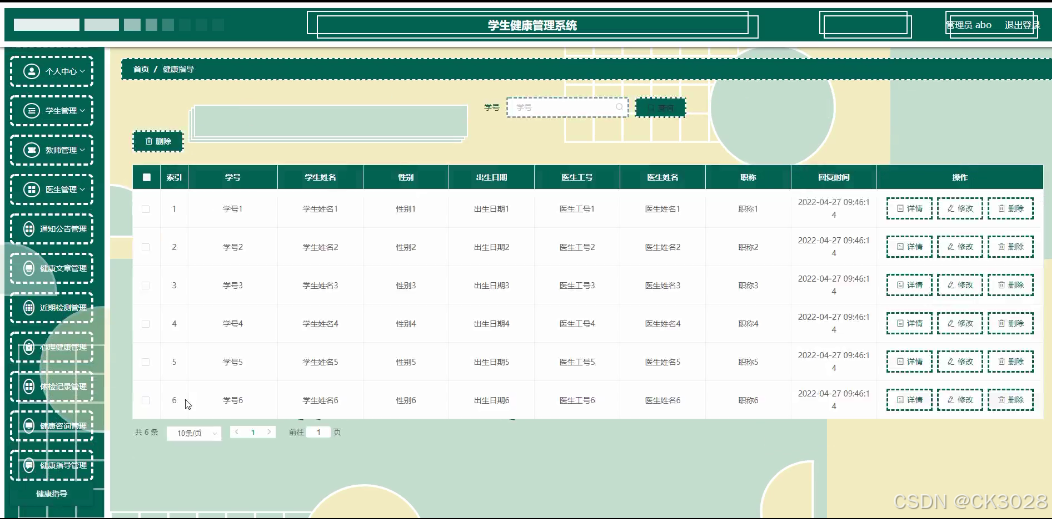Click the 教师管理 icon in sidebar
The width and height of the screenshot is (1052, 519).
coord(31,150)
